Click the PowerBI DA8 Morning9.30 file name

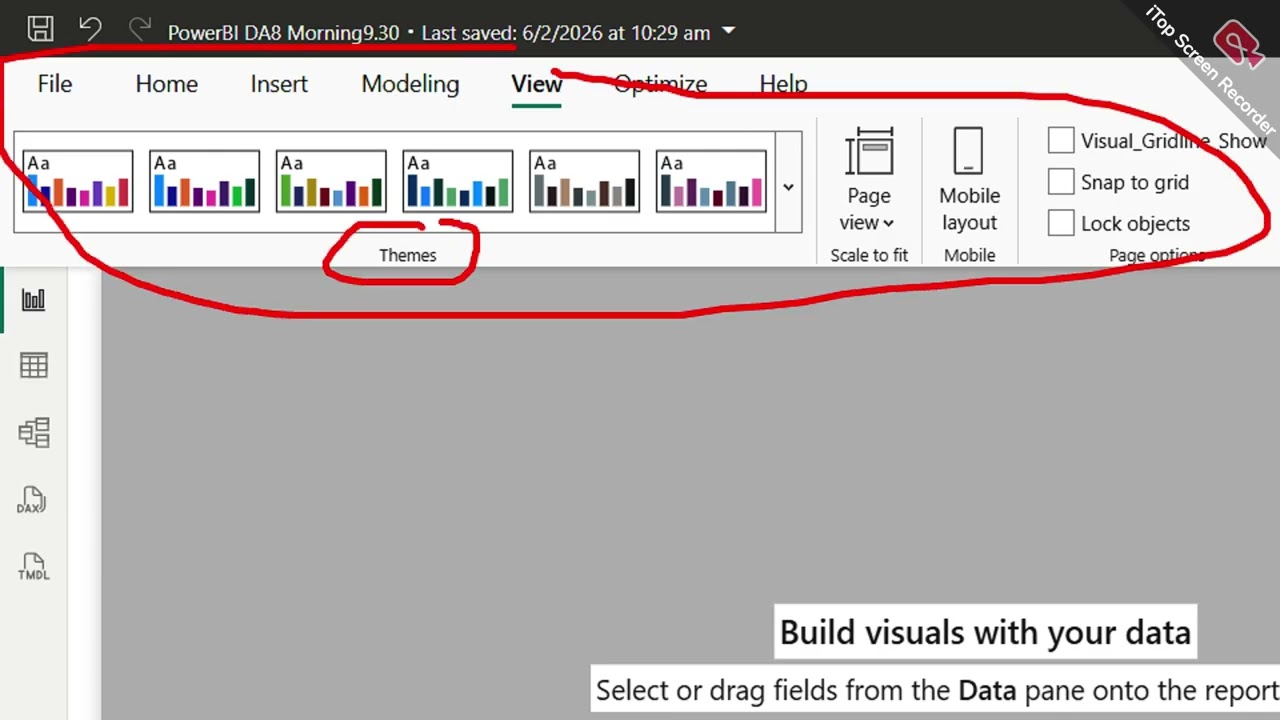click(x=284, y=33)
